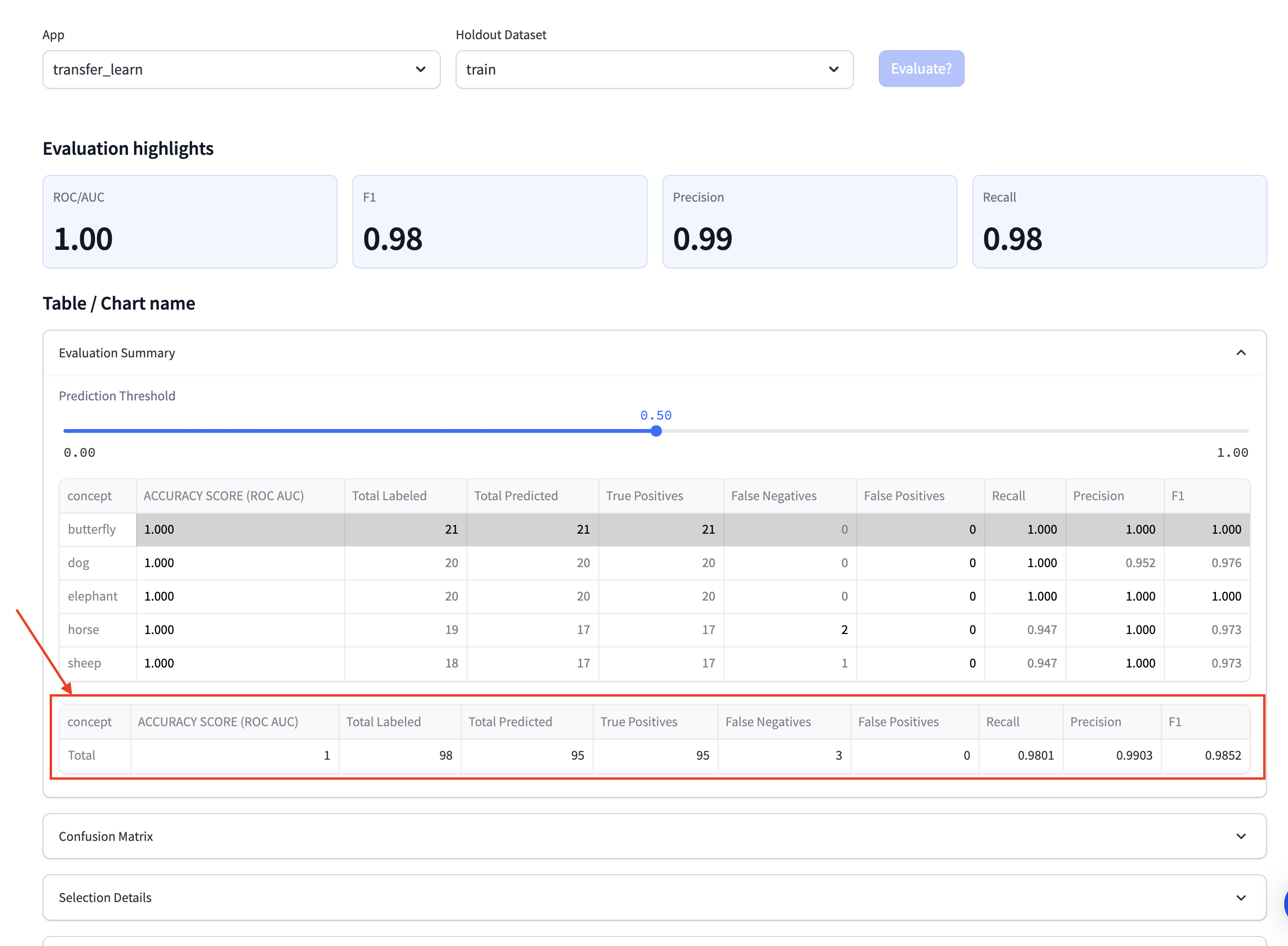
Task: Collapse the Evaluation Summary section chevron
Action: 1241,353
